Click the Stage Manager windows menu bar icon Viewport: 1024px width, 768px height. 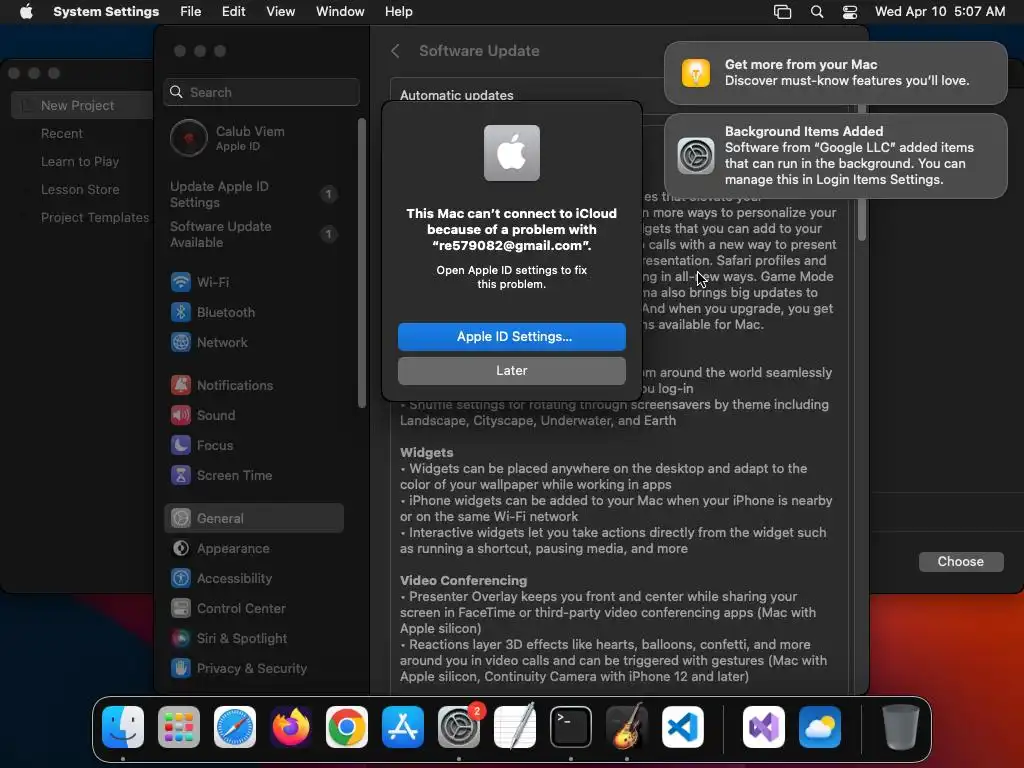(782, 12)
